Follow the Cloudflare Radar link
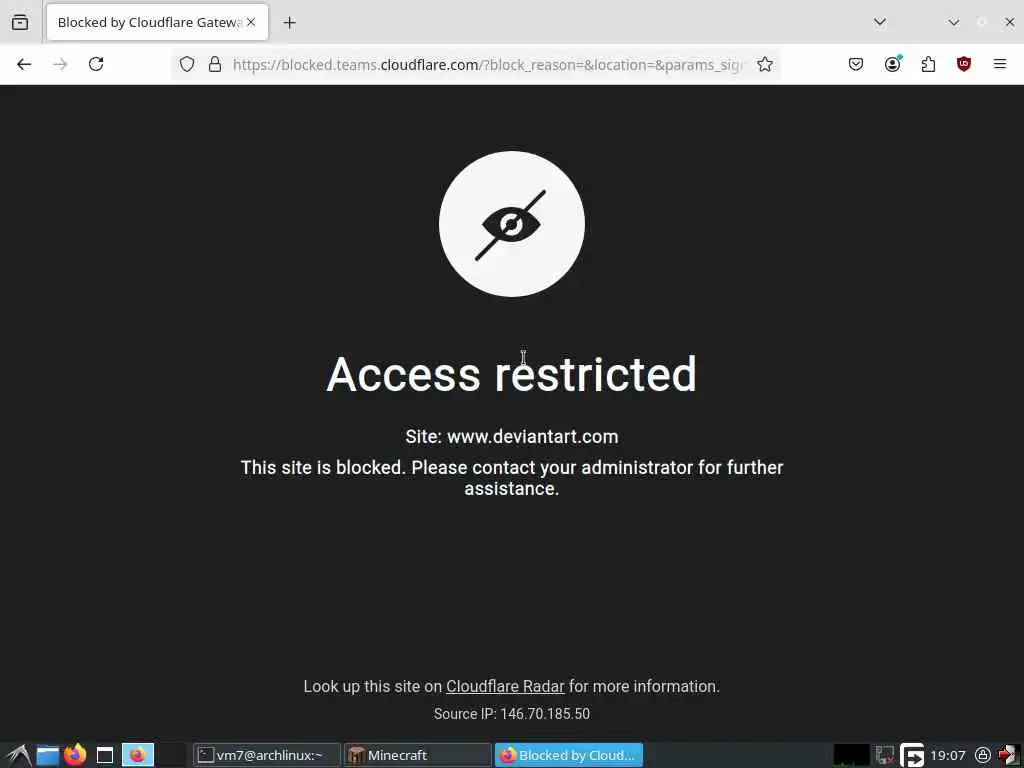Viewport: 1024px width, 768px height. click(505, 686)
